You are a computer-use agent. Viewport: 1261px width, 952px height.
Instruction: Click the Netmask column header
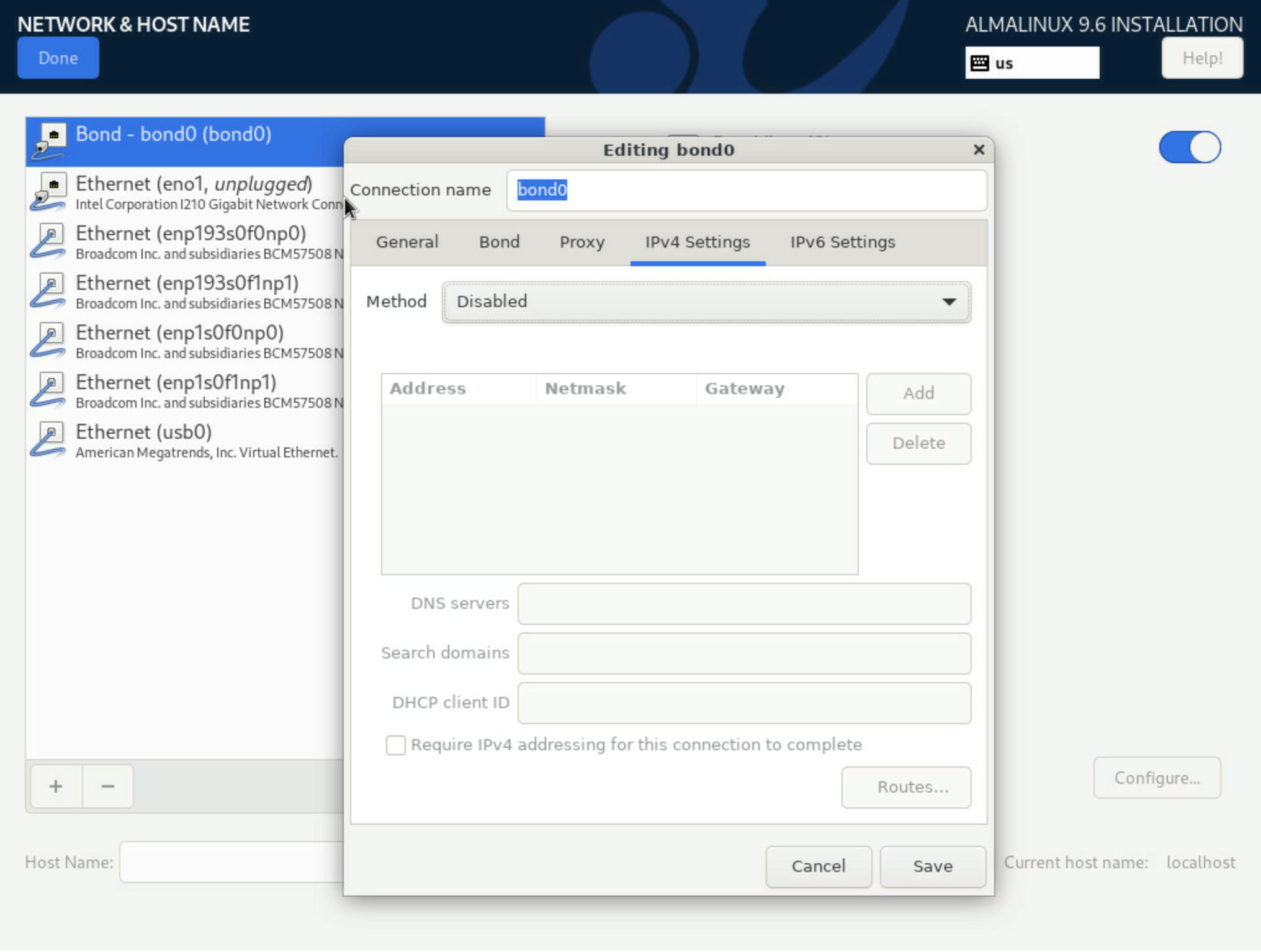(x=617, y=390)
